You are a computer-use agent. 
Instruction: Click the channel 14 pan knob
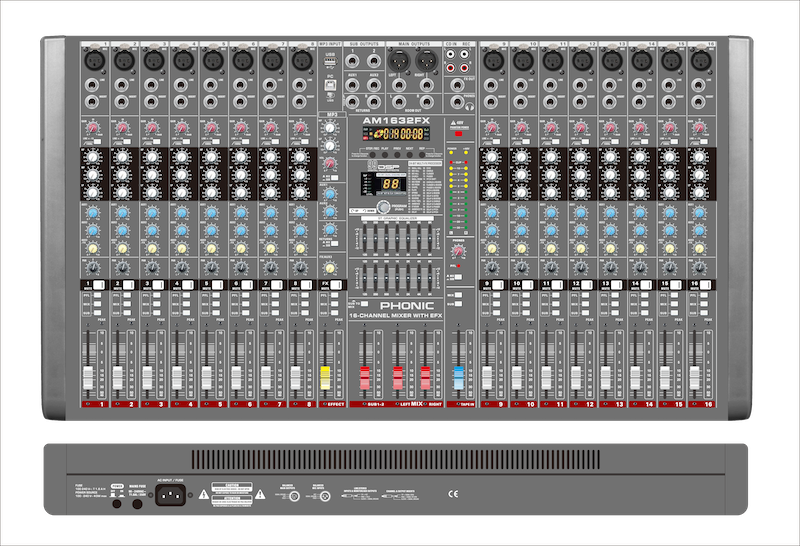tap(640, 267)
